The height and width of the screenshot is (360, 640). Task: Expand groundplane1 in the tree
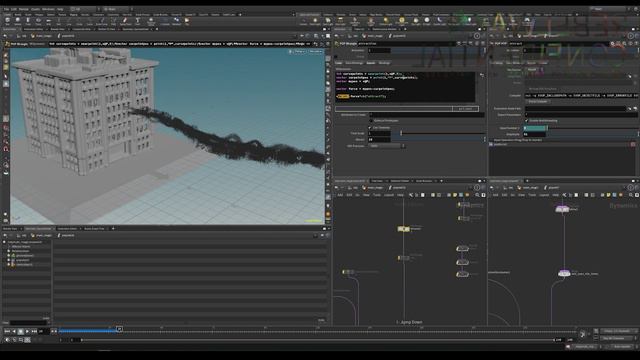9,256
